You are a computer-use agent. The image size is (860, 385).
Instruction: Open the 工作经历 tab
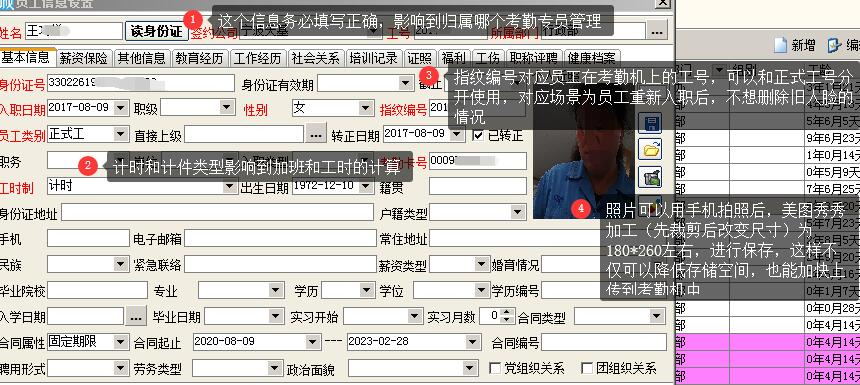(257, 58)
